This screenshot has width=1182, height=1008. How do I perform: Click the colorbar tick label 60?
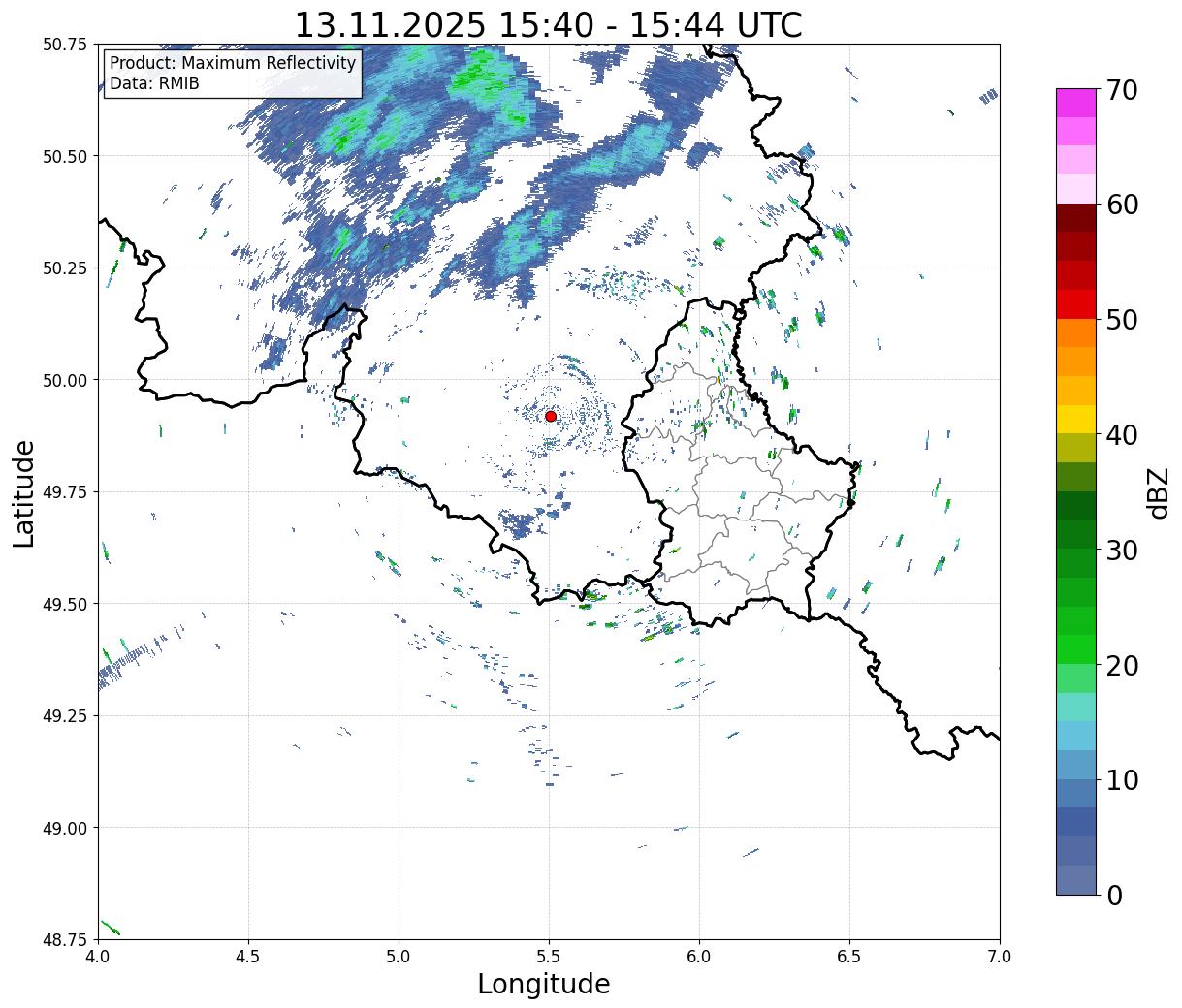[1122, 205]
